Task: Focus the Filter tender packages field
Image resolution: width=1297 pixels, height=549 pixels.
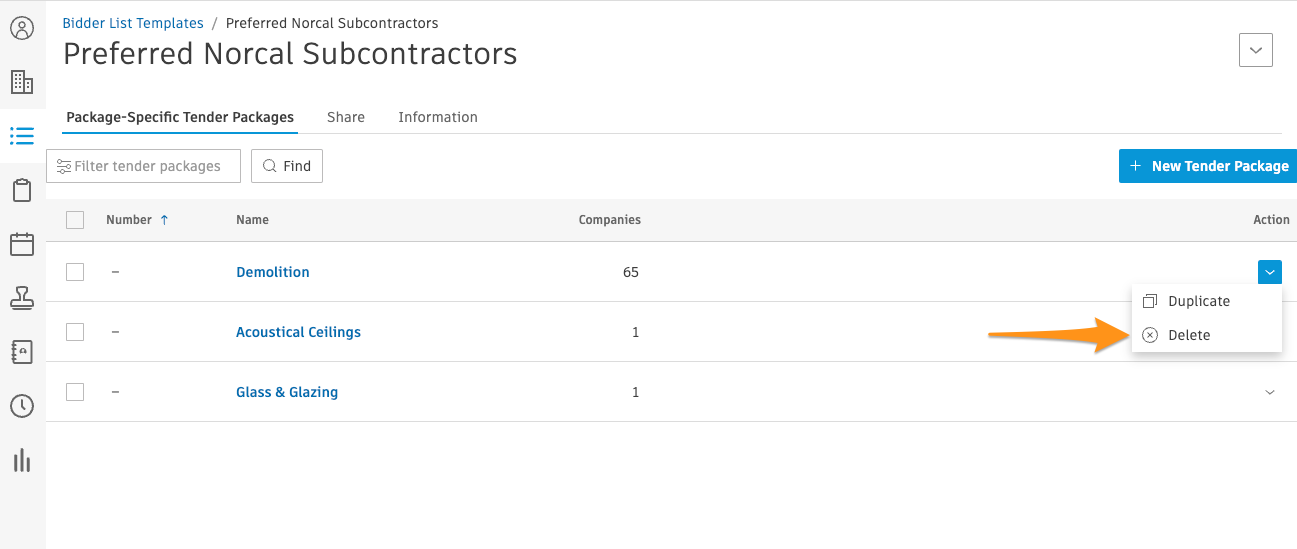Action: pyautogui.click(x=144, y=166)
